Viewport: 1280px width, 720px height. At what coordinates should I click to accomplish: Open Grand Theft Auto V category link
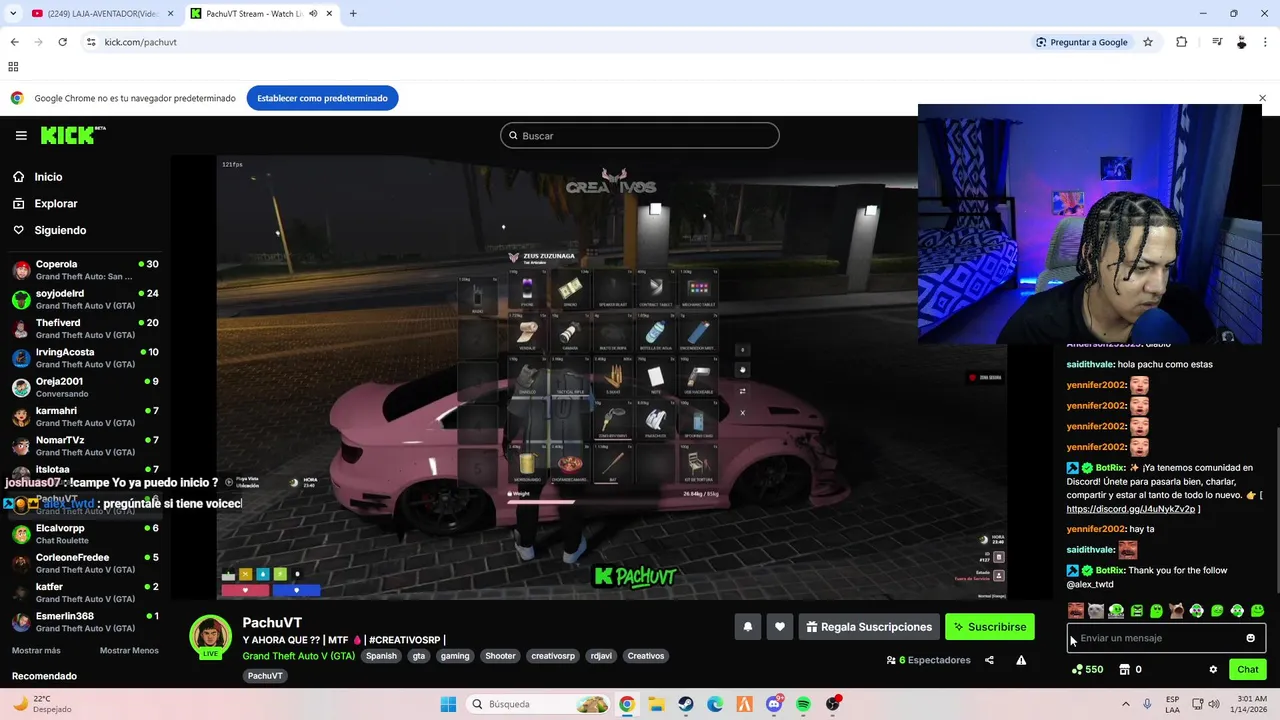click(x=298, y=656)
